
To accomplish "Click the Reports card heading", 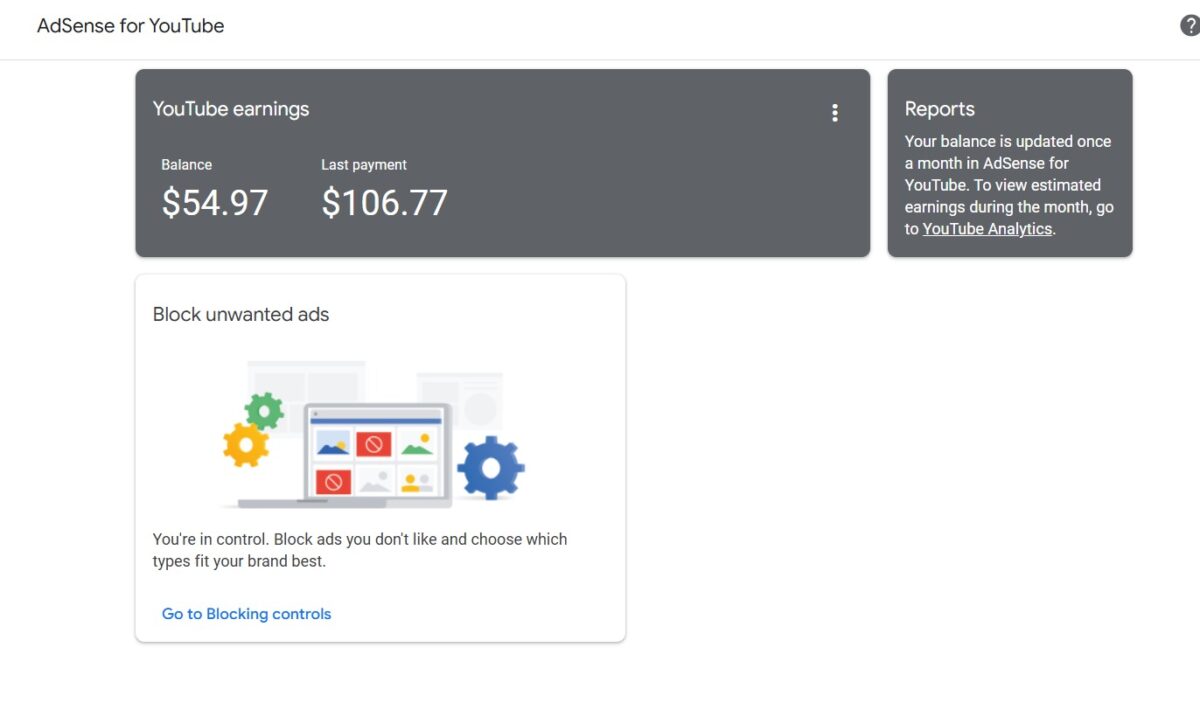I will pos(939,109).
